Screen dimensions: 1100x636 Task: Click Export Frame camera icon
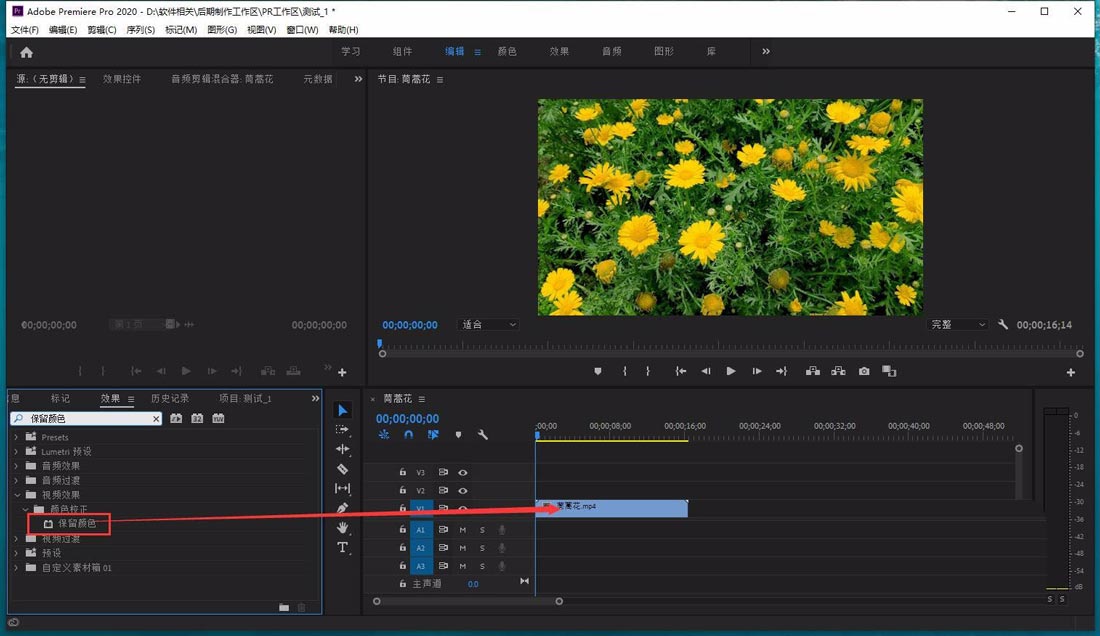[863, 371]
